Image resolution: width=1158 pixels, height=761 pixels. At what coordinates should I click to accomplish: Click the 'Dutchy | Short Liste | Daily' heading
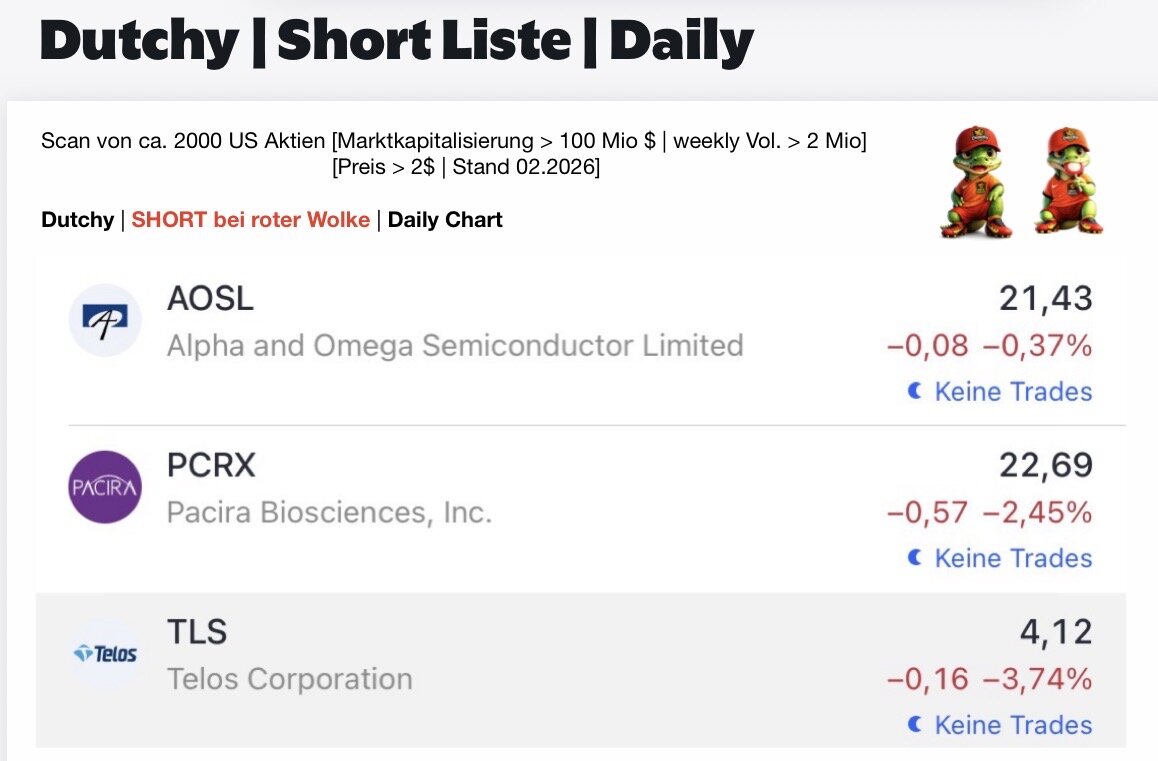396,42
